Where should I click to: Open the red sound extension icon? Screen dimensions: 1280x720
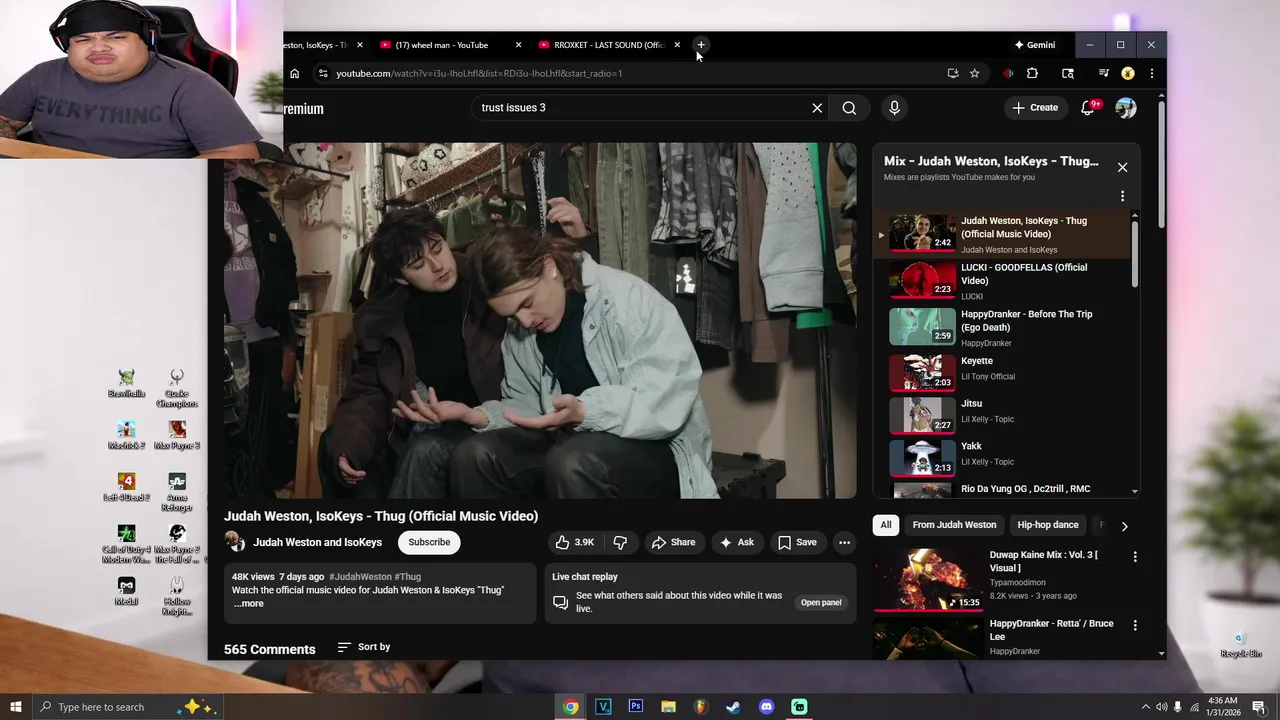(1008, 73)
